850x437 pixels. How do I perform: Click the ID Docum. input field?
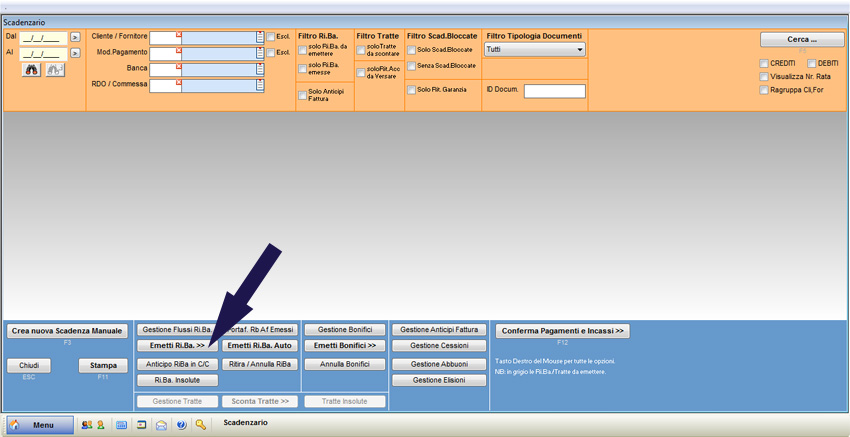[554, 91]
